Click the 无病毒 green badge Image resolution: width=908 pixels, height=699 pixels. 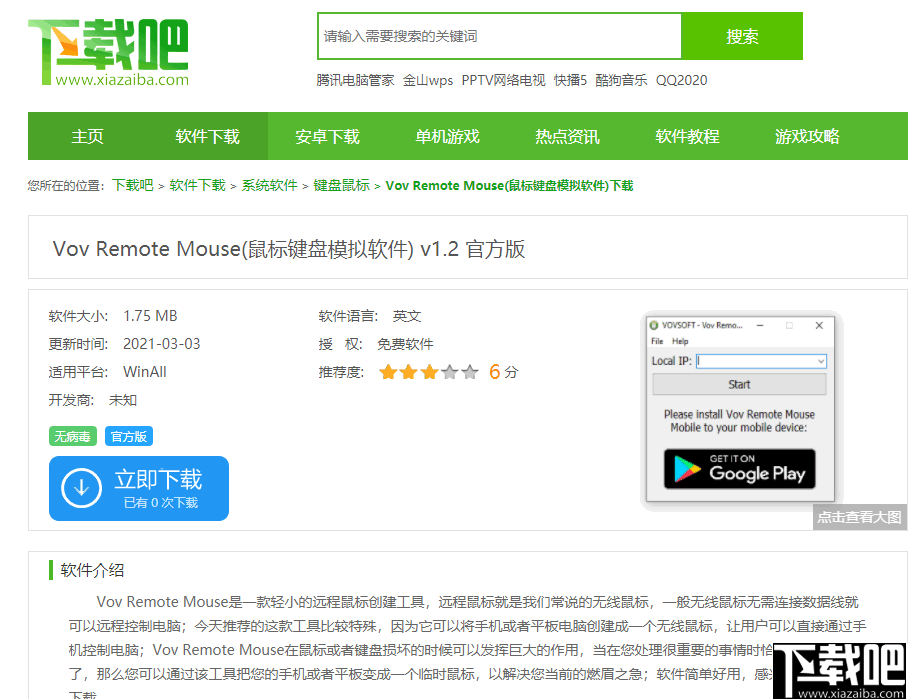click(x=72, y=436)
